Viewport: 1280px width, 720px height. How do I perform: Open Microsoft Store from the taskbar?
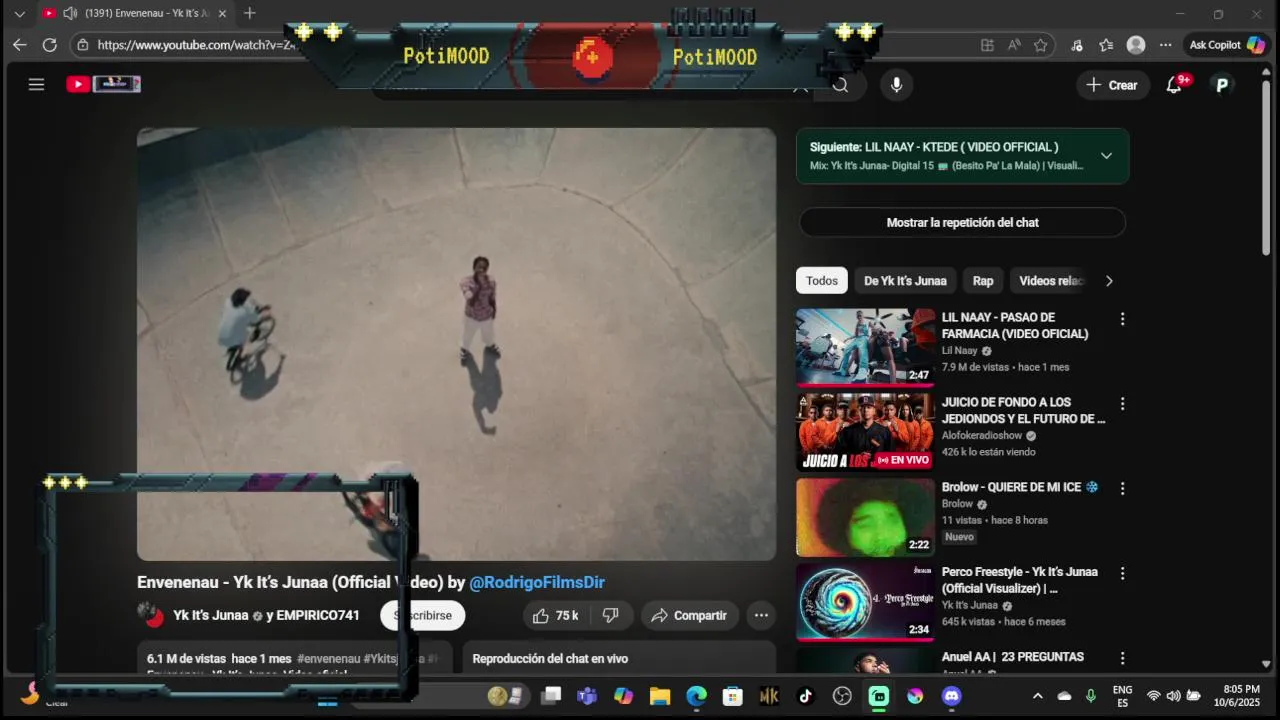pos(733,696)
